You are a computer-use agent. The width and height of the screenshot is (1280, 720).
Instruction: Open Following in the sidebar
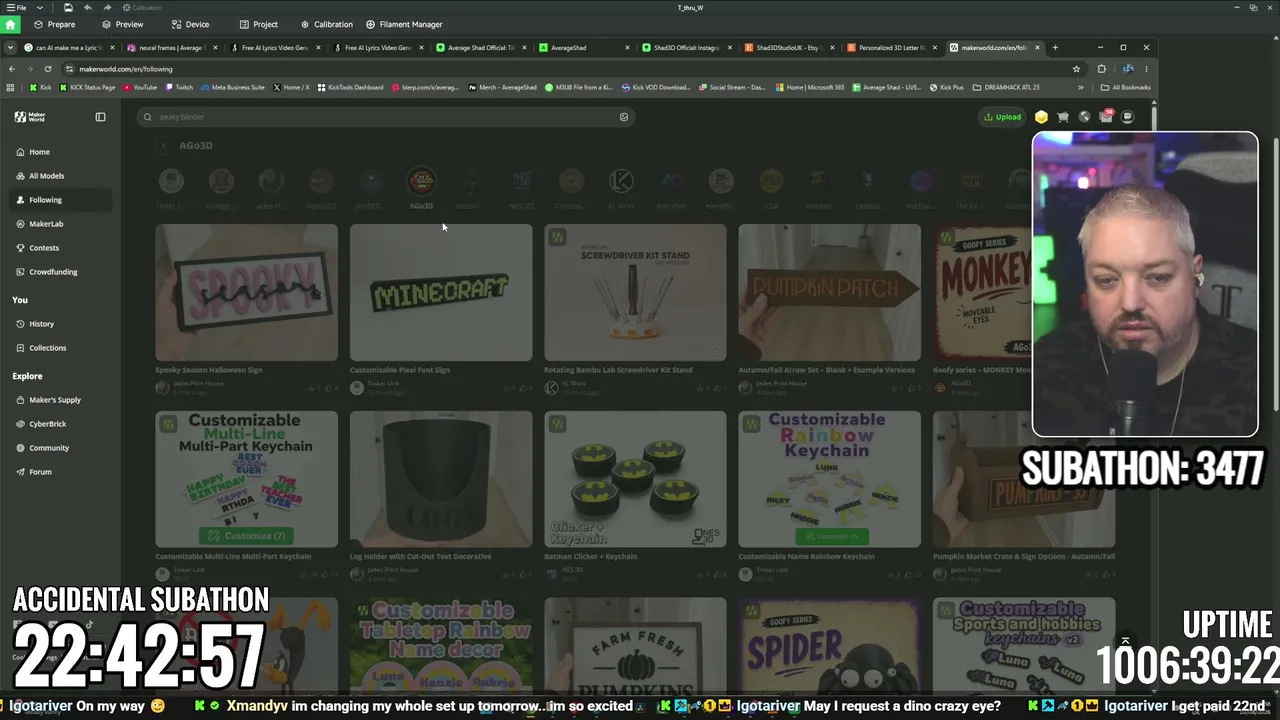pos(60,200)
